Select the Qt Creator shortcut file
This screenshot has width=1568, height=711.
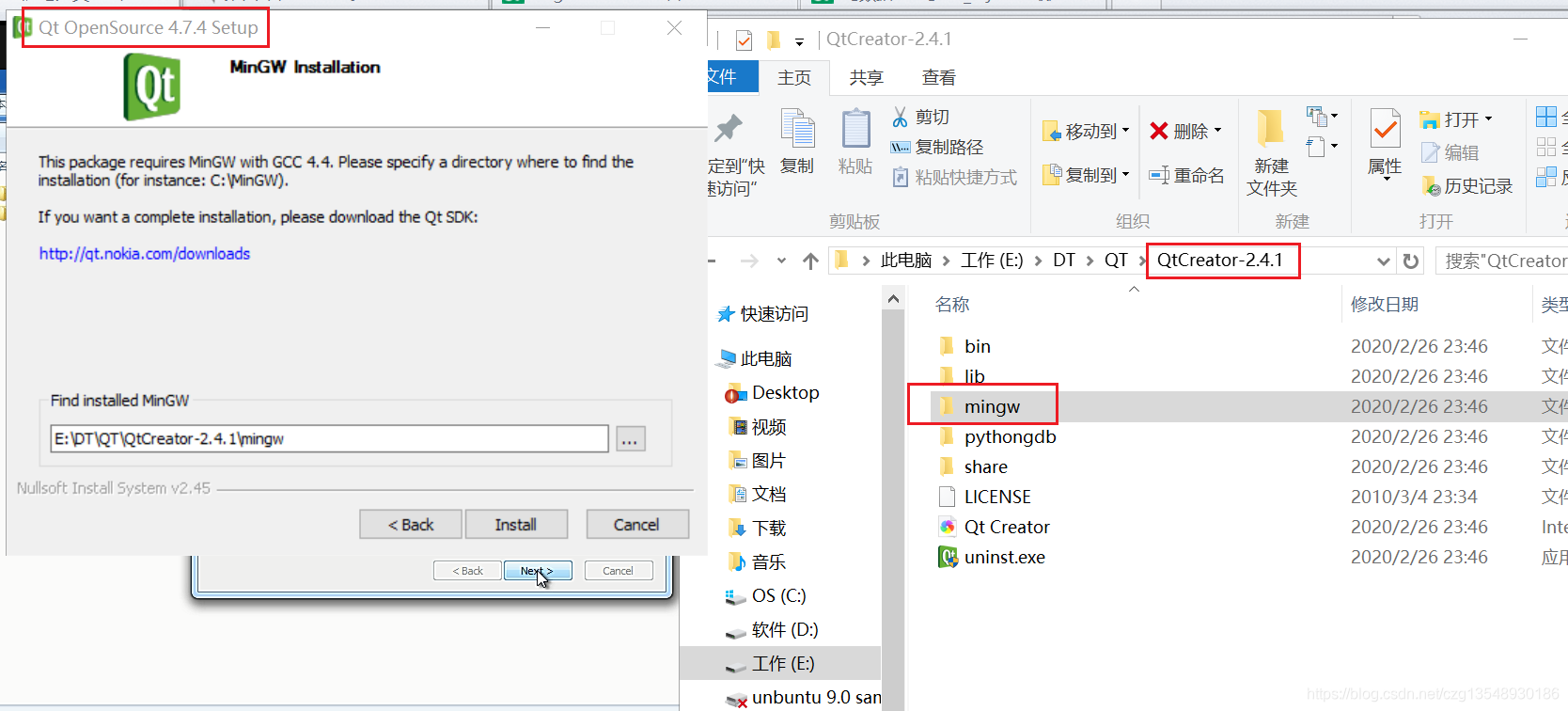click(x=995, y=527)
